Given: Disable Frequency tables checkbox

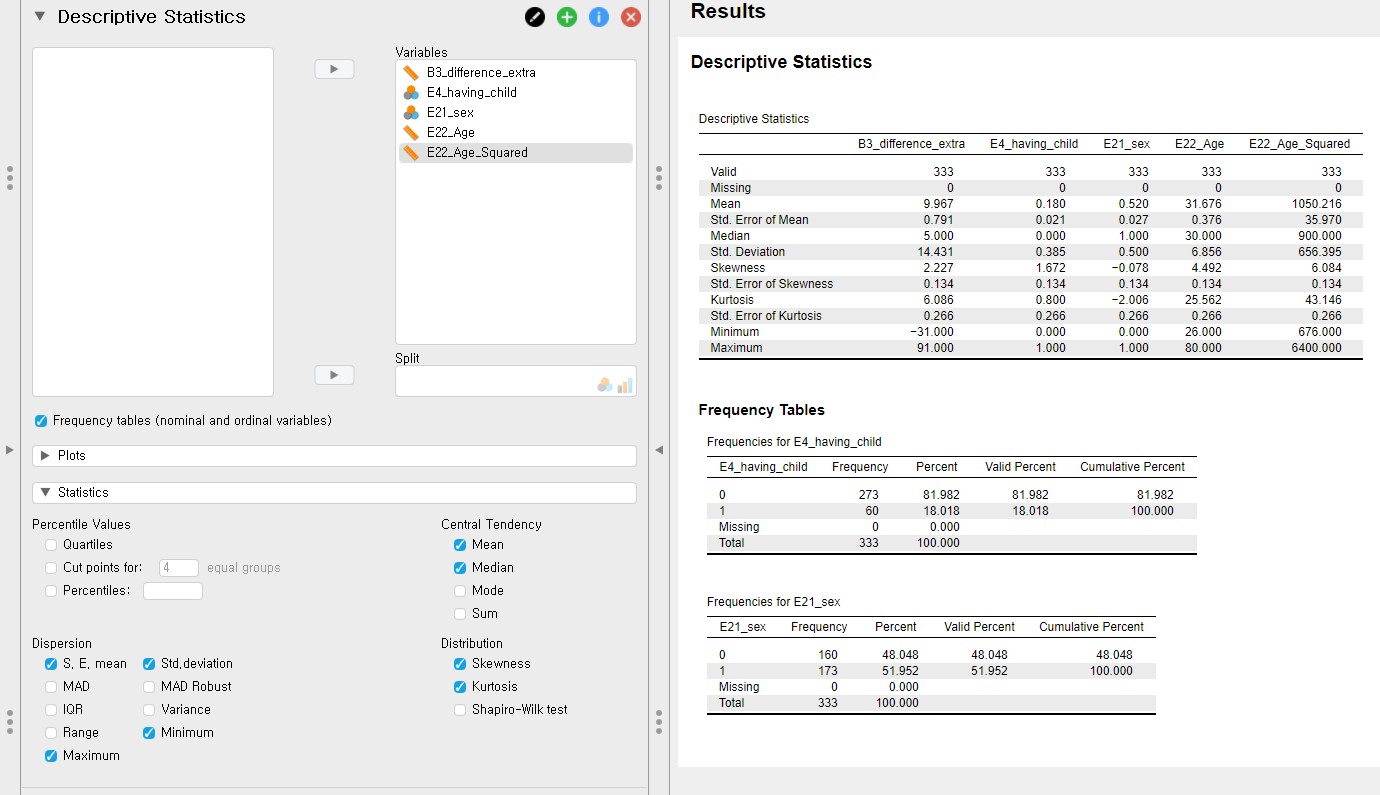Looking at the screenshot, I should point(41,421).
